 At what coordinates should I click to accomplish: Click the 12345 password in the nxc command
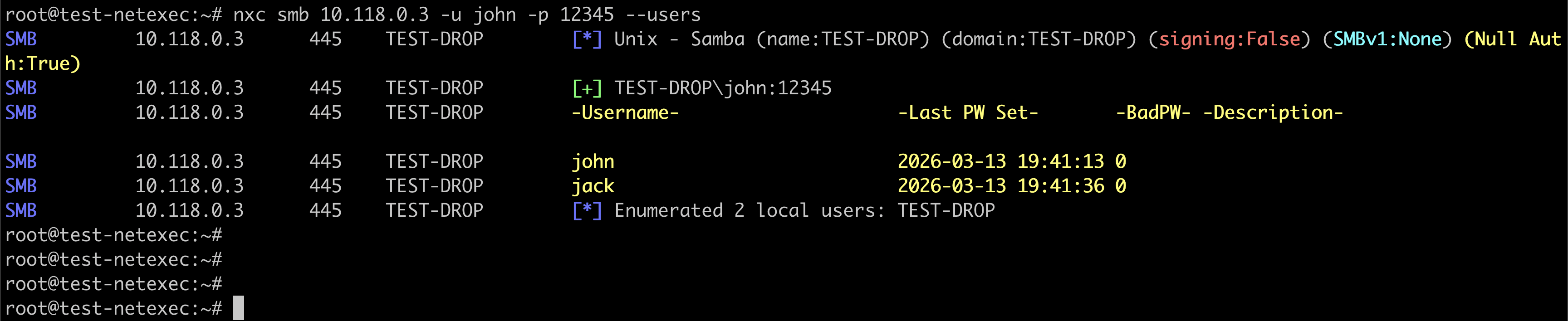(x=587, y=15)
